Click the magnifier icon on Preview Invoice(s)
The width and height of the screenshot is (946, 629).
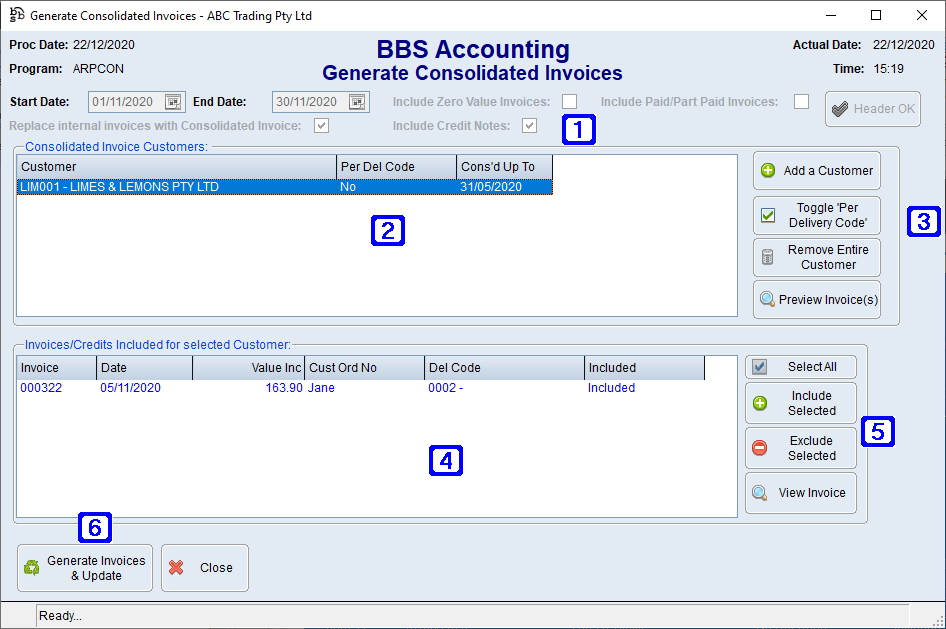(x=768, y=299)
